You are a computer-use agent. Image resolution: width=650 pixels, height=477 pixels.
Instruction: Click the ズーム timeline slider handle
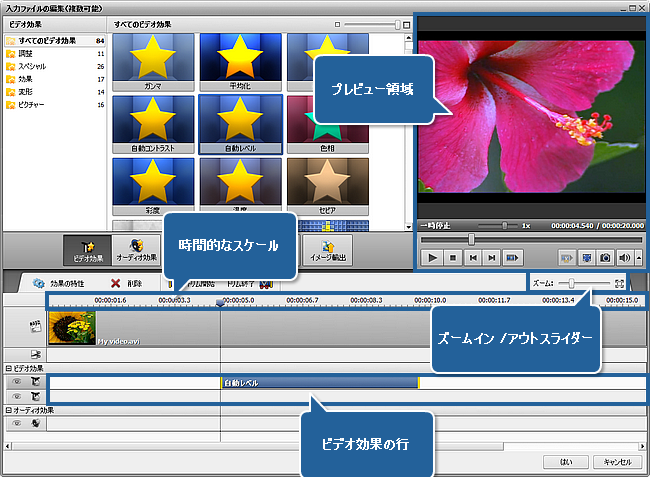571,283
